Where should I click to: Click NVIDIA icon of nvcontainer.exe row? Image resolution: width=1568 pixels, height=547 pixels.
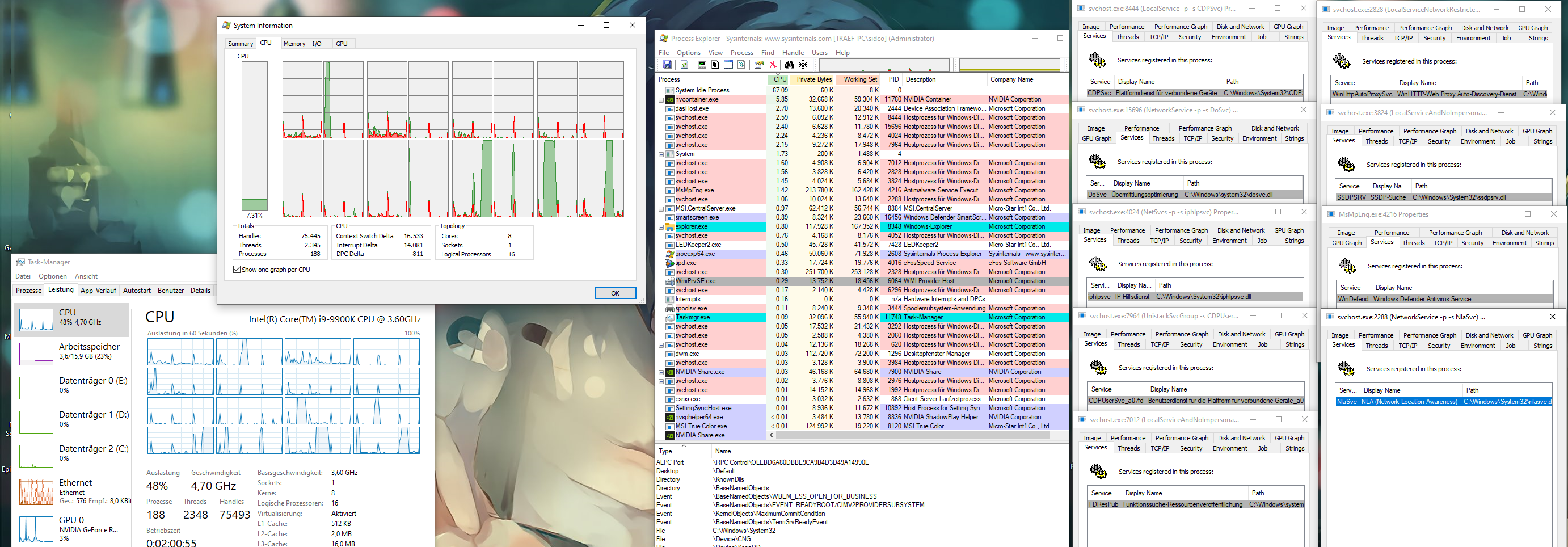pos(669,99)
